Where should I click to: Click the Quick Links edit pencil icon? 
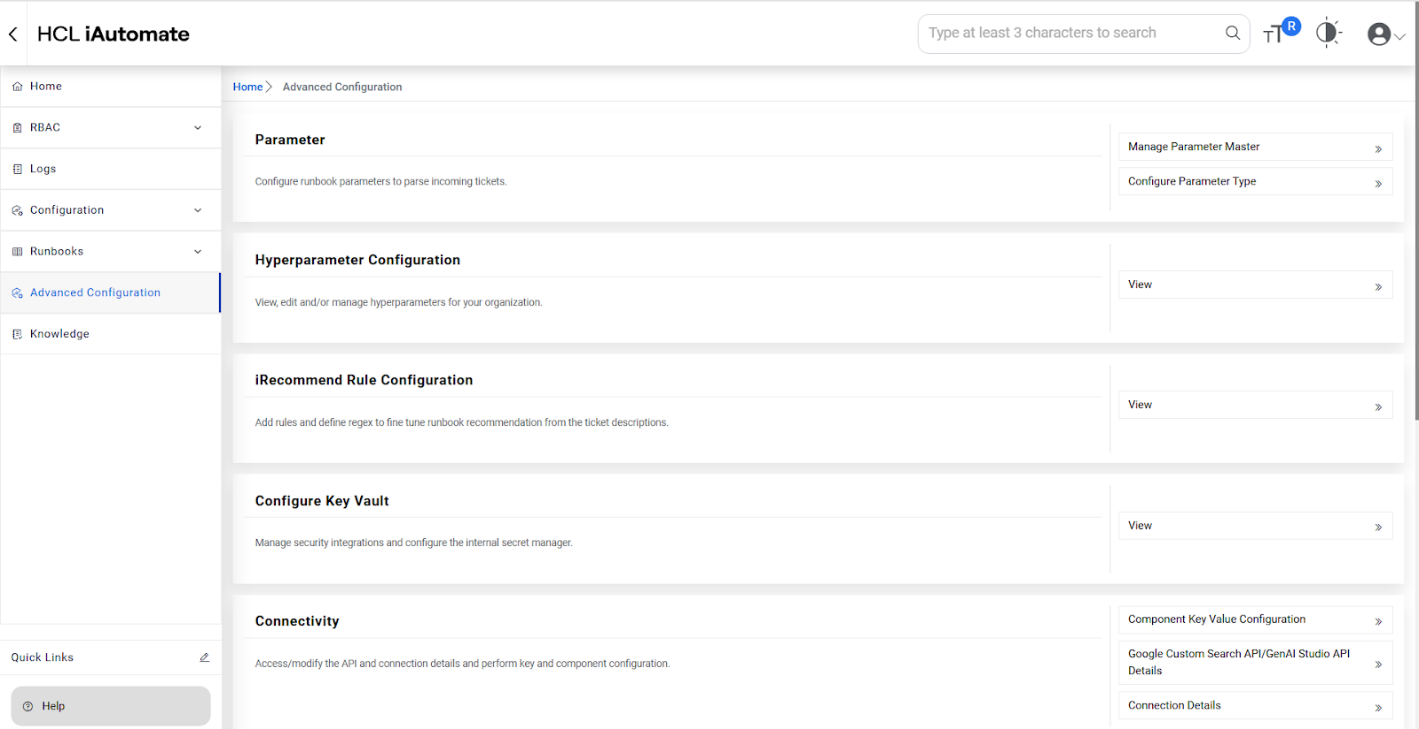tap(204, 658)
